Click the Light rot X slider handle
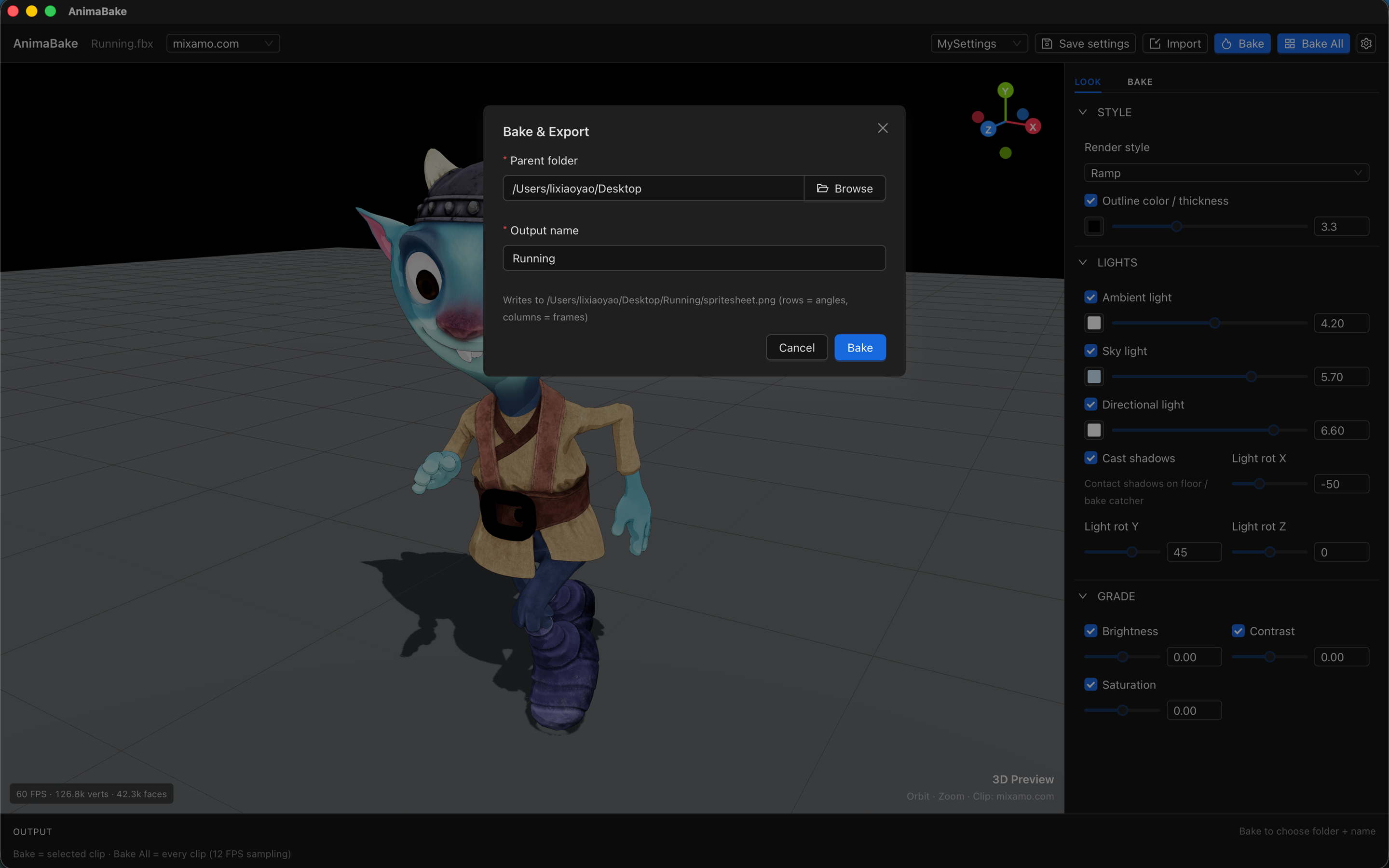Viewport: 1389px width, 868px height. pyautogui.click(x=1259, y=484)
